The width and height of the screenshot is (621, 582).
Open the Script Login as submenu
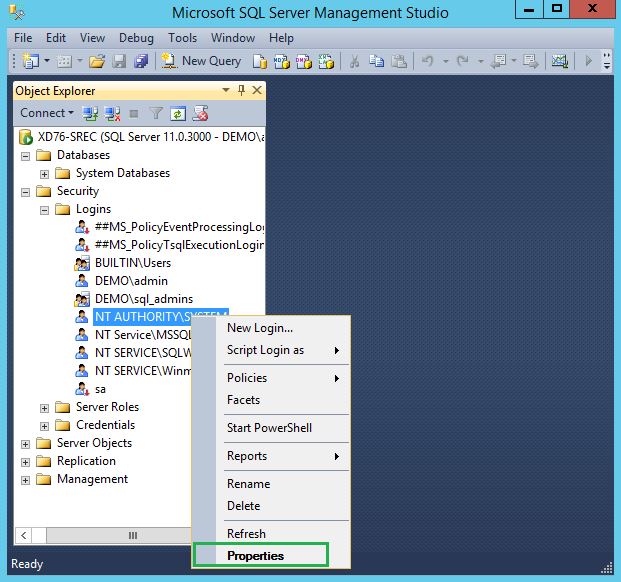tap(265, 350)
